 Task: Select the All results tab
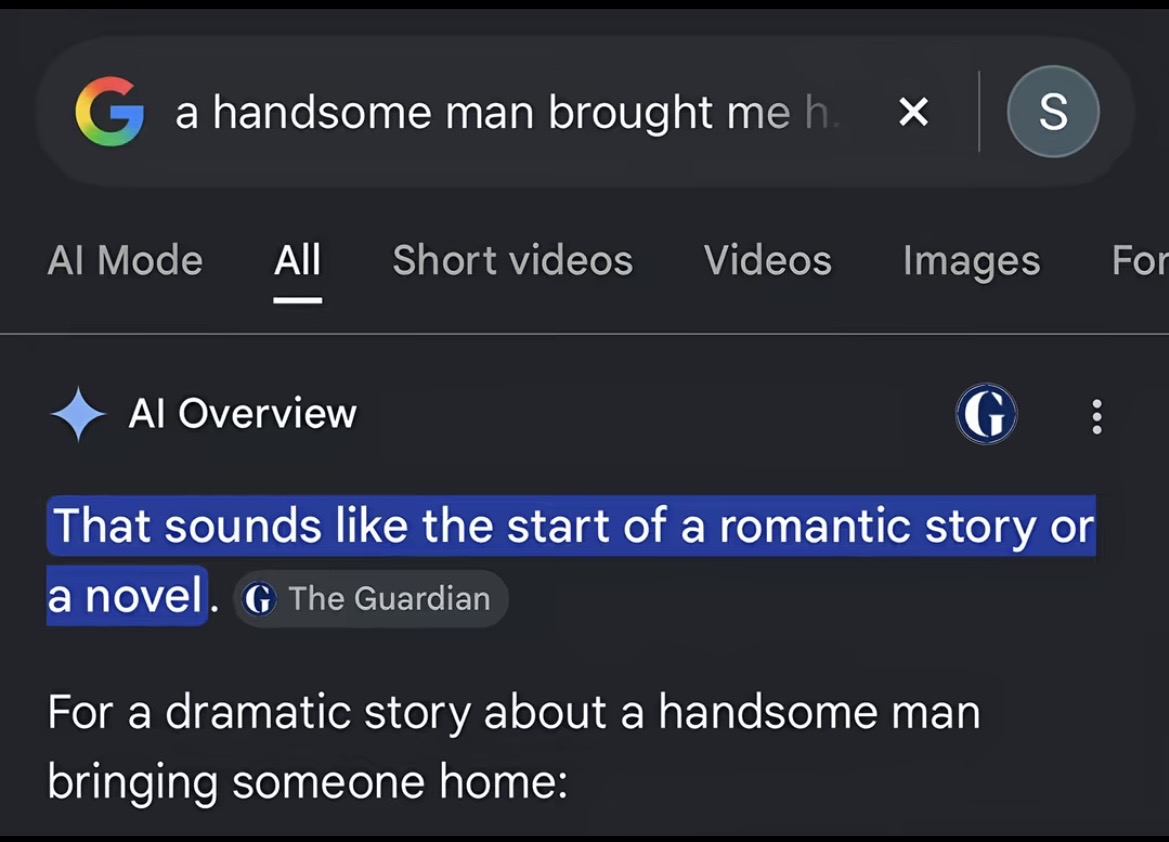(297, 260)
